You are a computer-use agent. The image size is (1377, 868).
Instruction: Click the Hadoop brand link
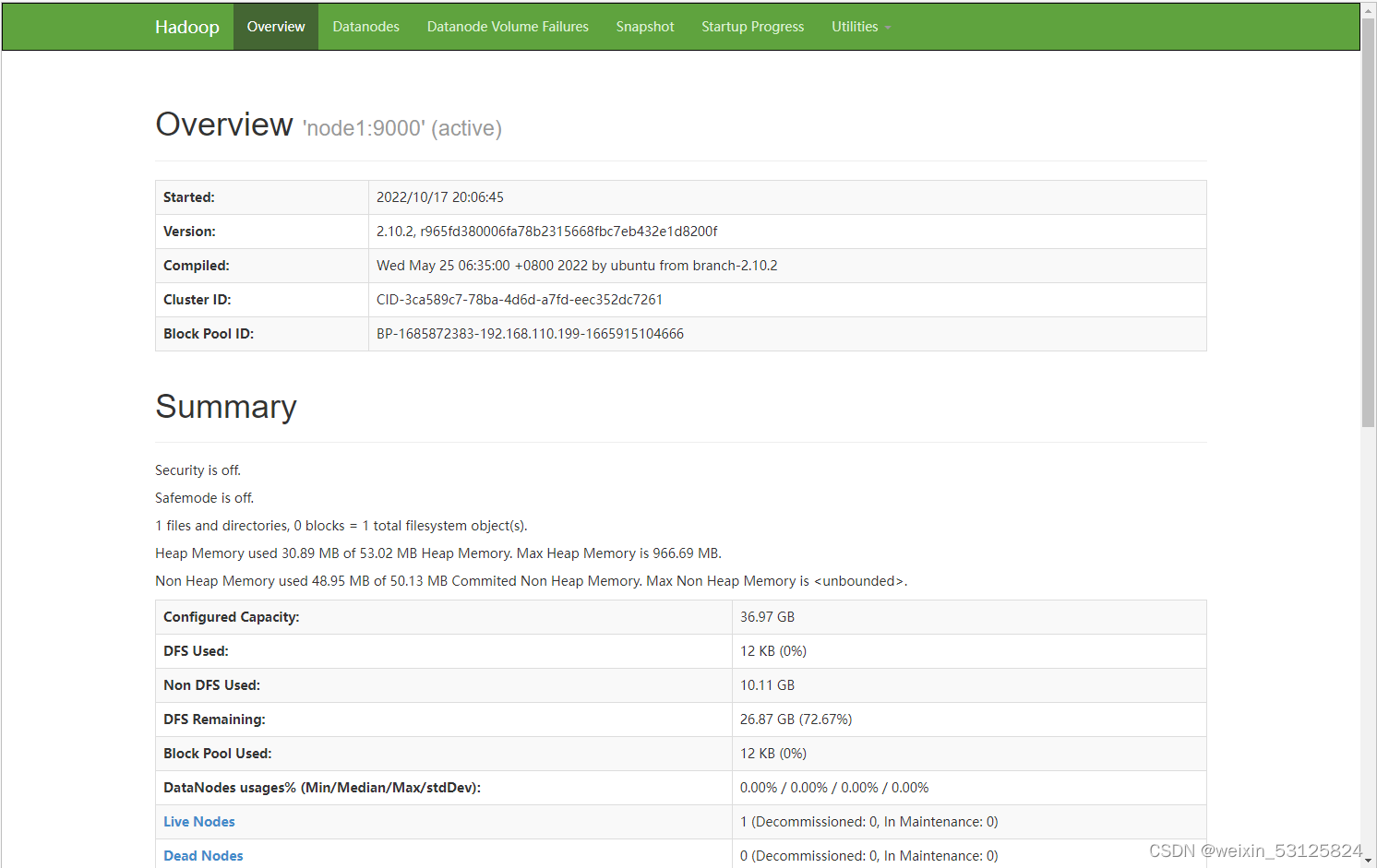pyautogui.click(x=187, y=26)
